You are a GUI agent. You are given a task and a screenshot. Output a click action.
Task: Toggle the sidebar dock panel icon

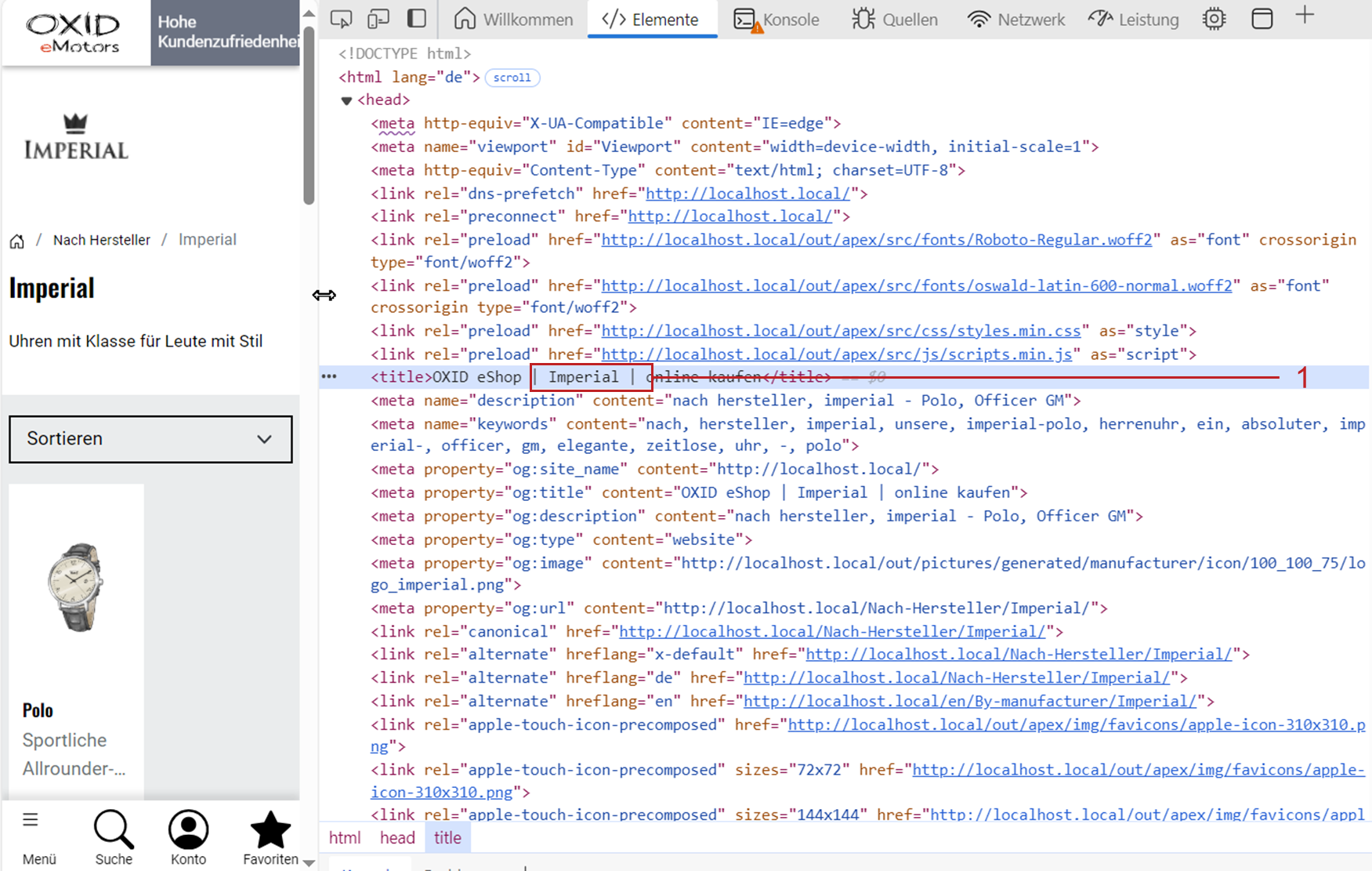(417, 19)
